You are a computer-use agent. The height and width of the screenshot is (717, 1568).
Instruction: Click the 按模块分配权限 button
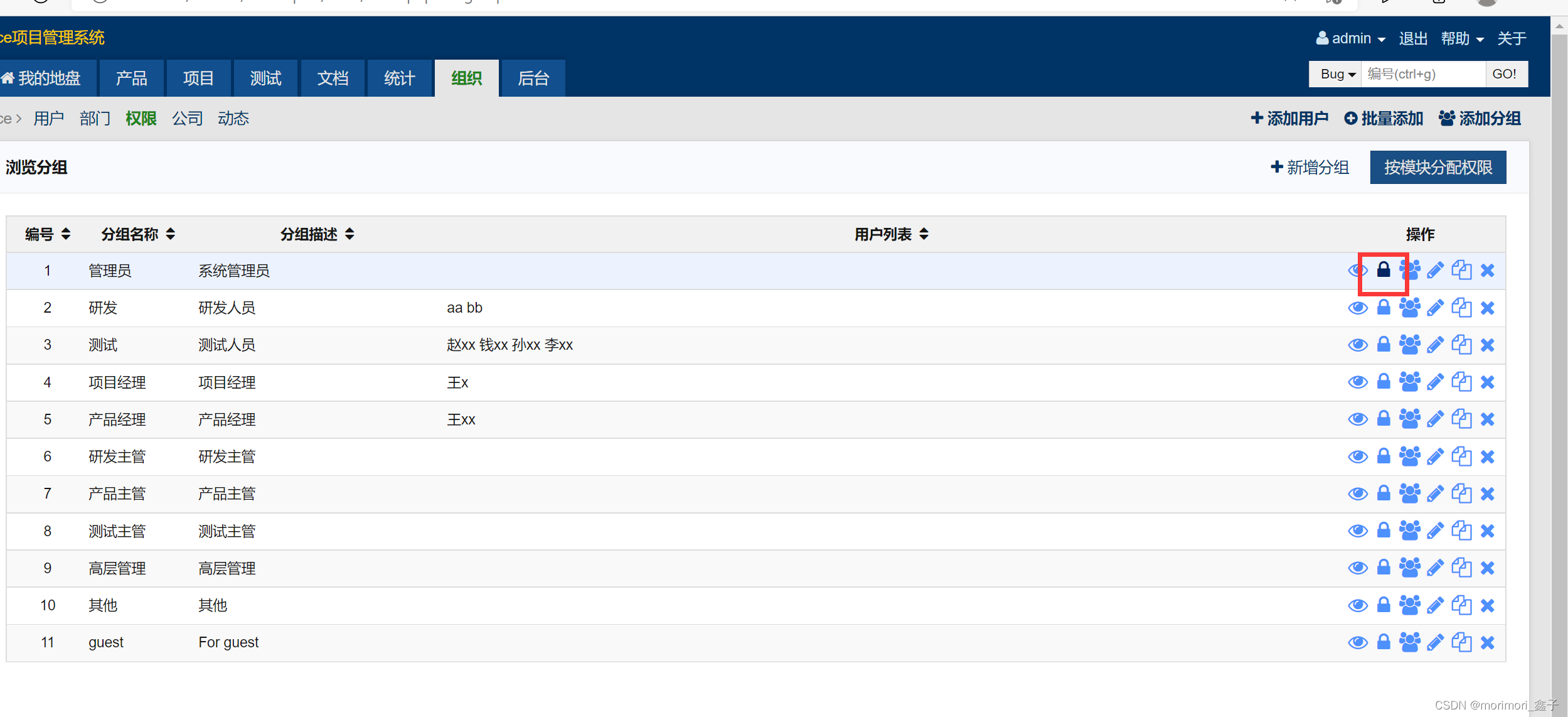point(1437,168)
